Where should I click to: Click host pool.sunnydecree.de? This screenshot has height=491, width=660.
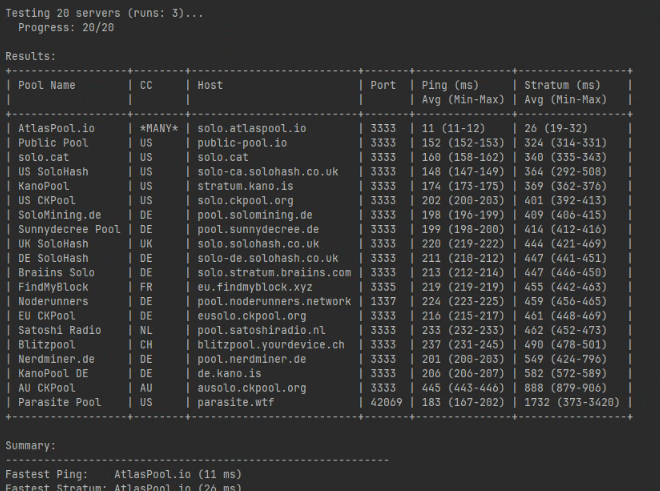point(258,229)
